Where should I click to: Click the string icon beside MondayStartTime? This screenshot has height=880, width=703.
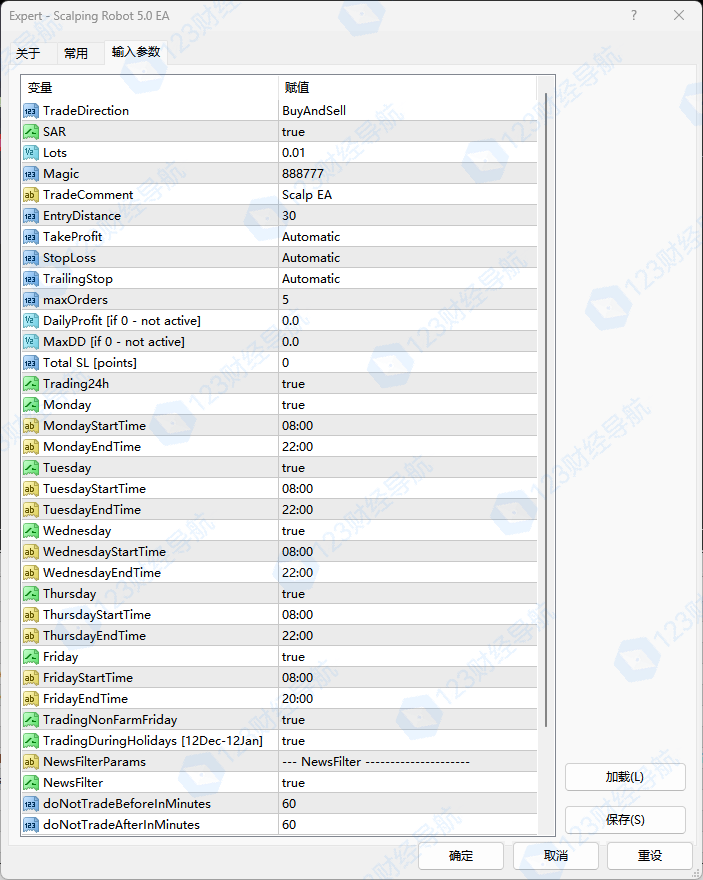[x=31, y=426]
